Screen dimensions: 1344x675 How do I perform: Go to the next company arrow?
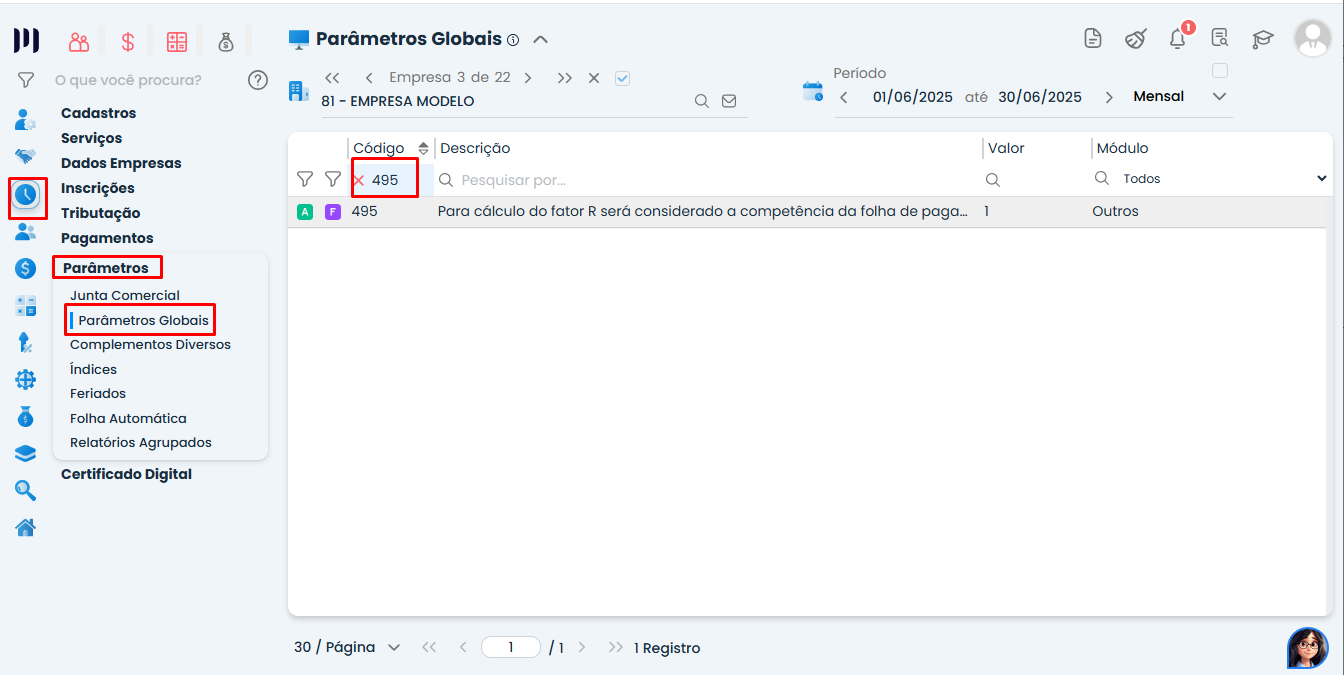click(x=528, y=78)
